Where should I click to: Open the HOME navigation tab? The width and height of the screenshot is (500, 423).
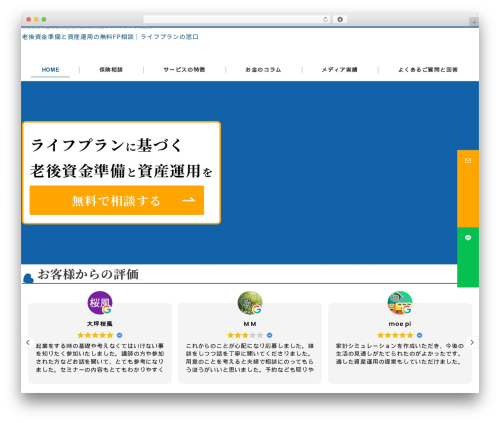[x=50, y=70]
